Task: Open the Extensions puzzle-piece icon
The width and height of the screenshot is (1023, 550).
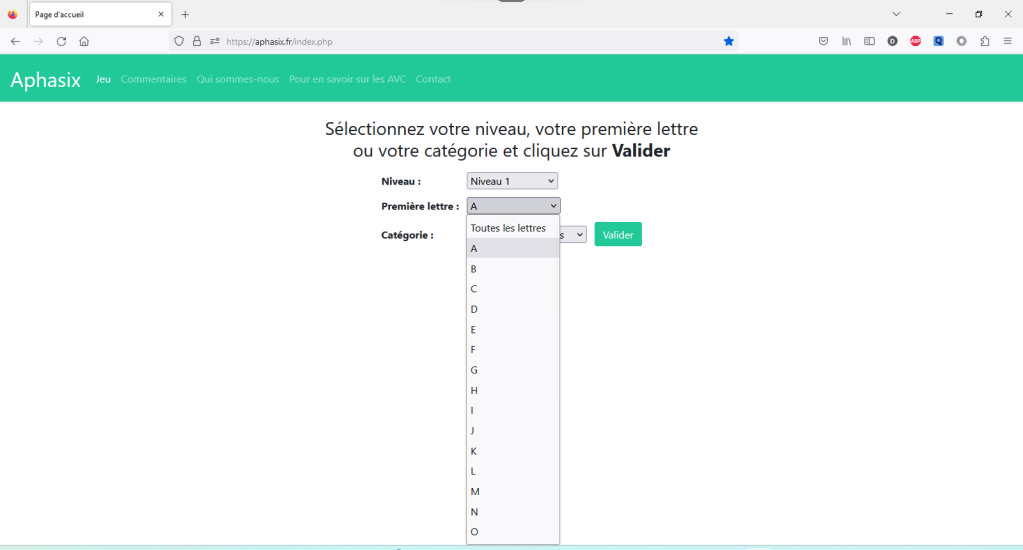Action: click(985, 41)
